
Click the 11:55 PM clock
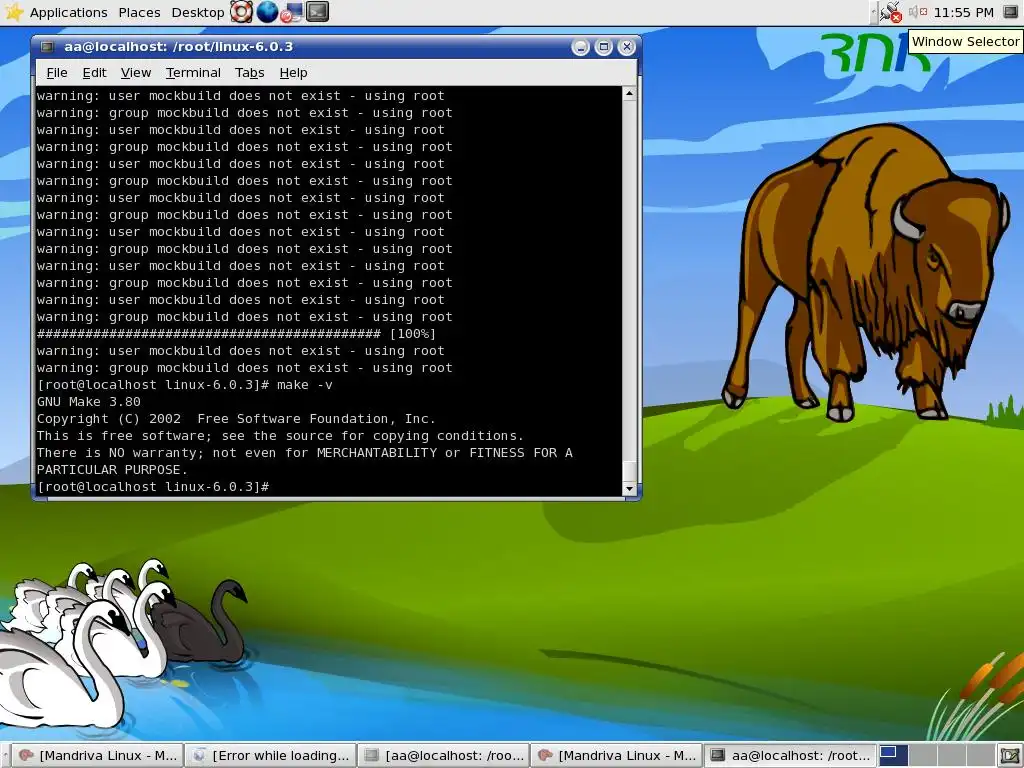point(963,12)
